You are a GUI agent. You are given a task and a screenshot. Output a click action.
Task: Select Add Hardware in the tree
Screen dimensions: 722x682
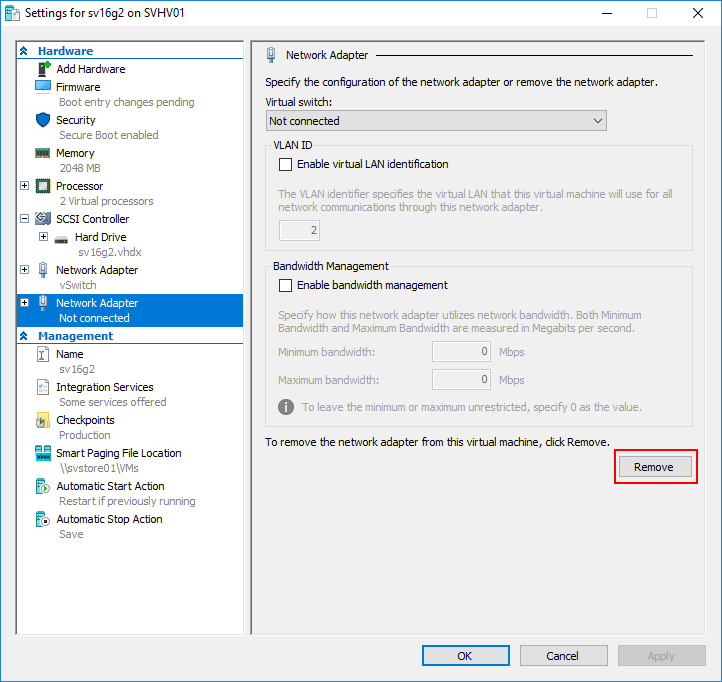click(91, 69)
